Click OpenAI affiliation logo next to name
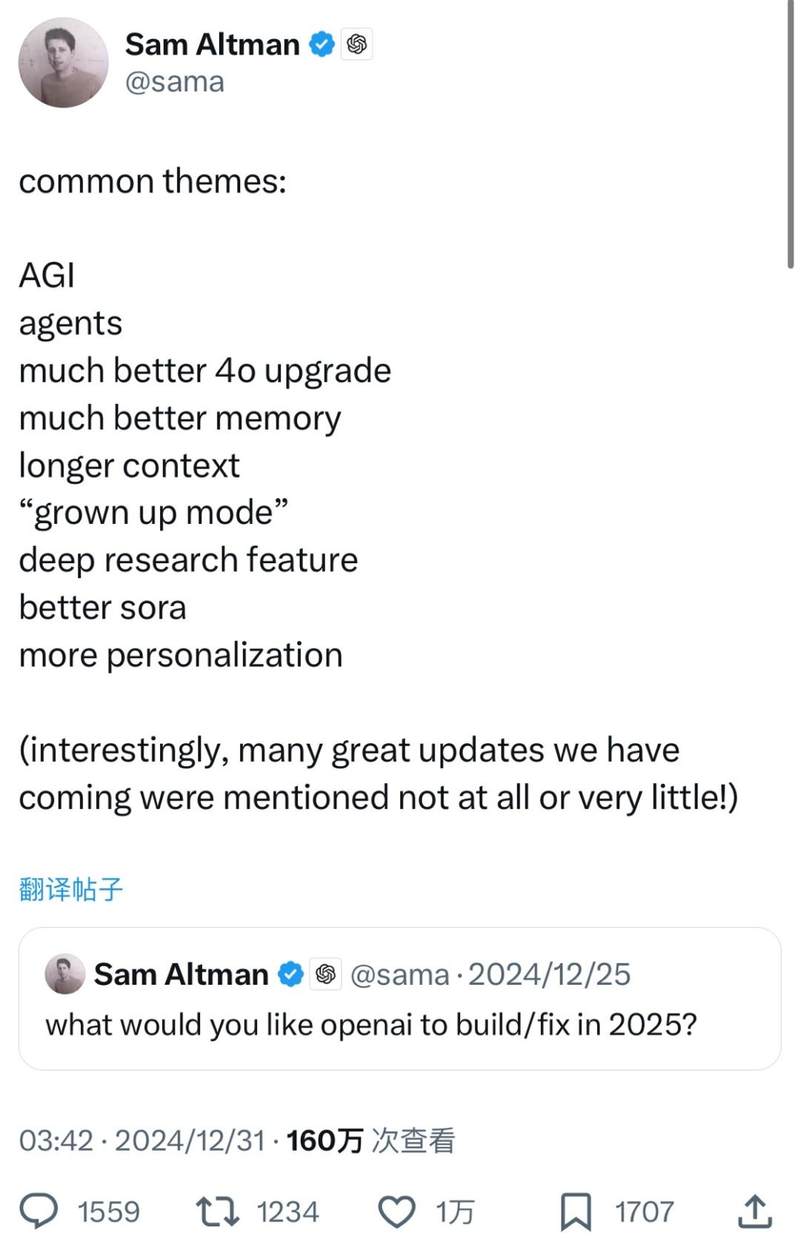Viewport: 800px width, 1247px height. point(357,44)
